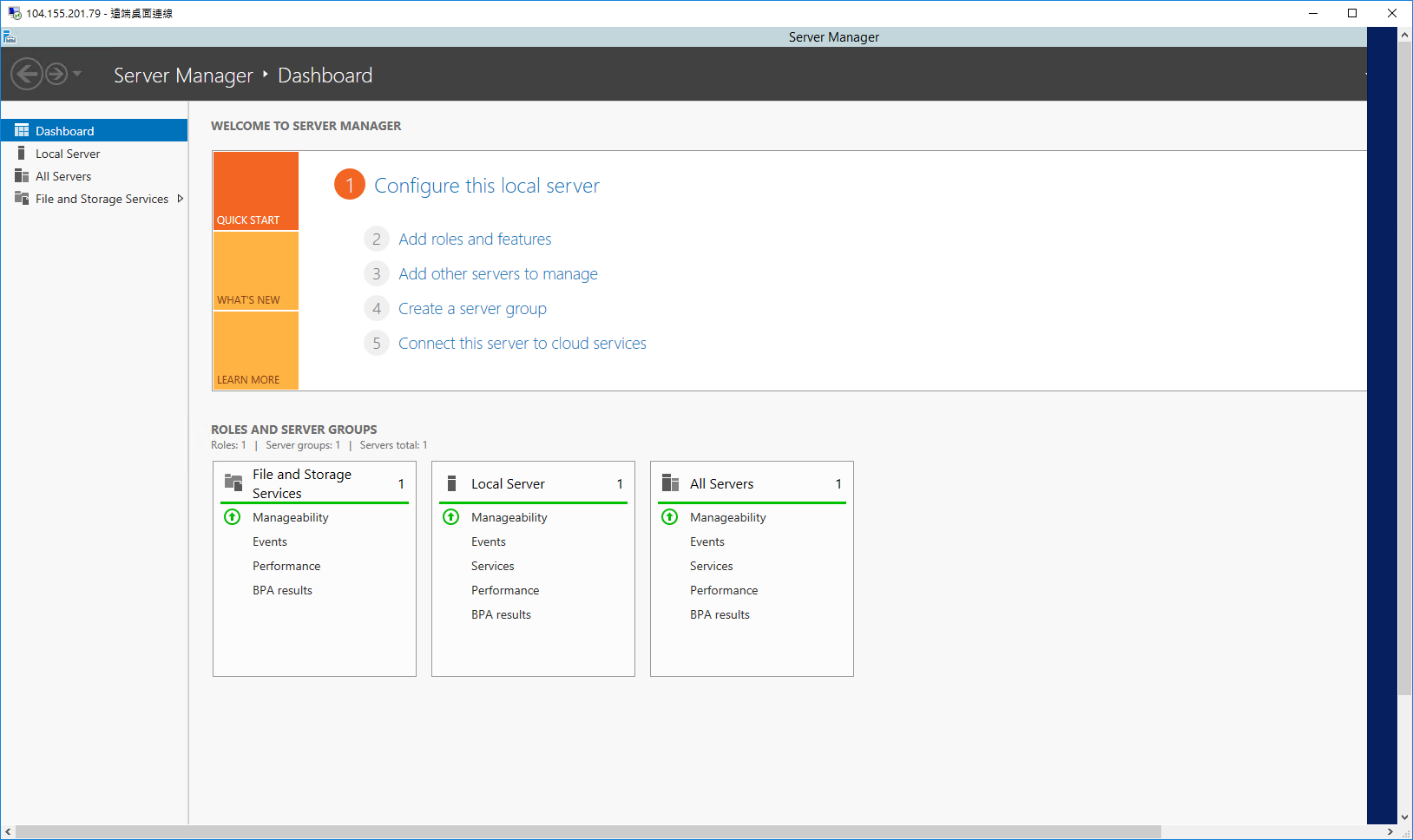Click Add other servers to manage link
1413x840 pixels.
click(x=498, y=273)
